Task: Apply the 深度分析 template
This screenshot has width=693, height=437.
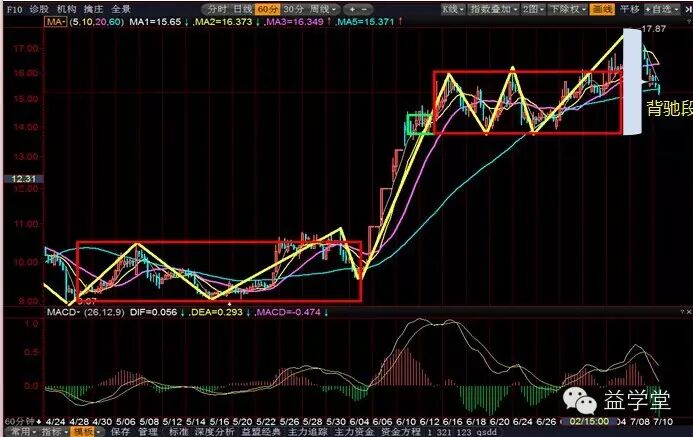Action: pos(214,432)
